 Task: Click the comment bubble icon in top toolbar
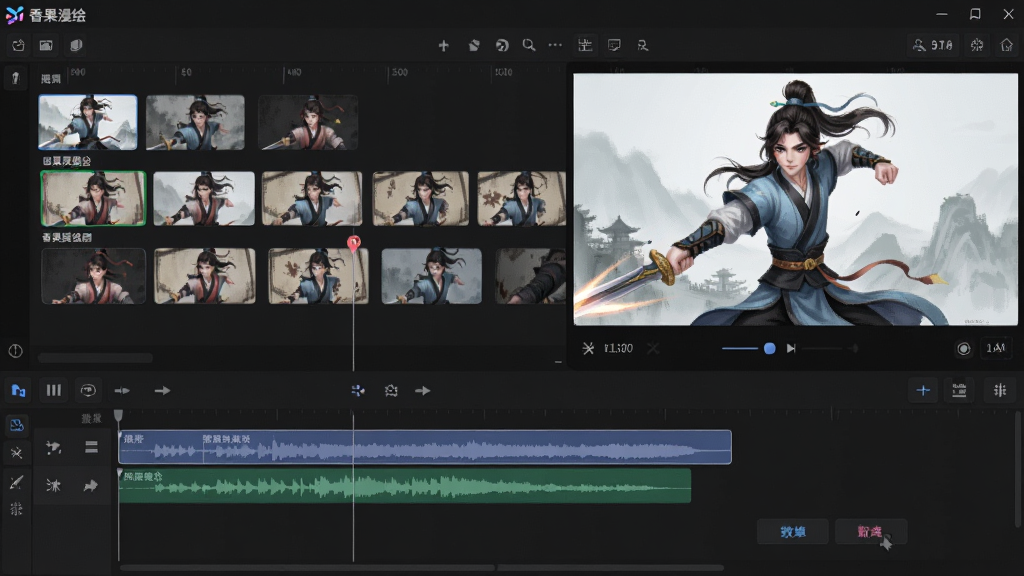point(614,45)
